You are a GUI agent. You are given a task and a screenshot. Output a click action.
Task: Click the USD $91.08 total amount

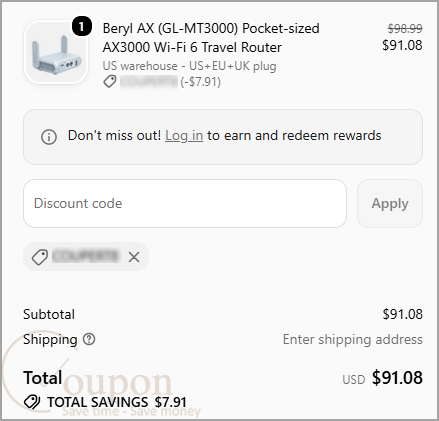tap(383, 378)
